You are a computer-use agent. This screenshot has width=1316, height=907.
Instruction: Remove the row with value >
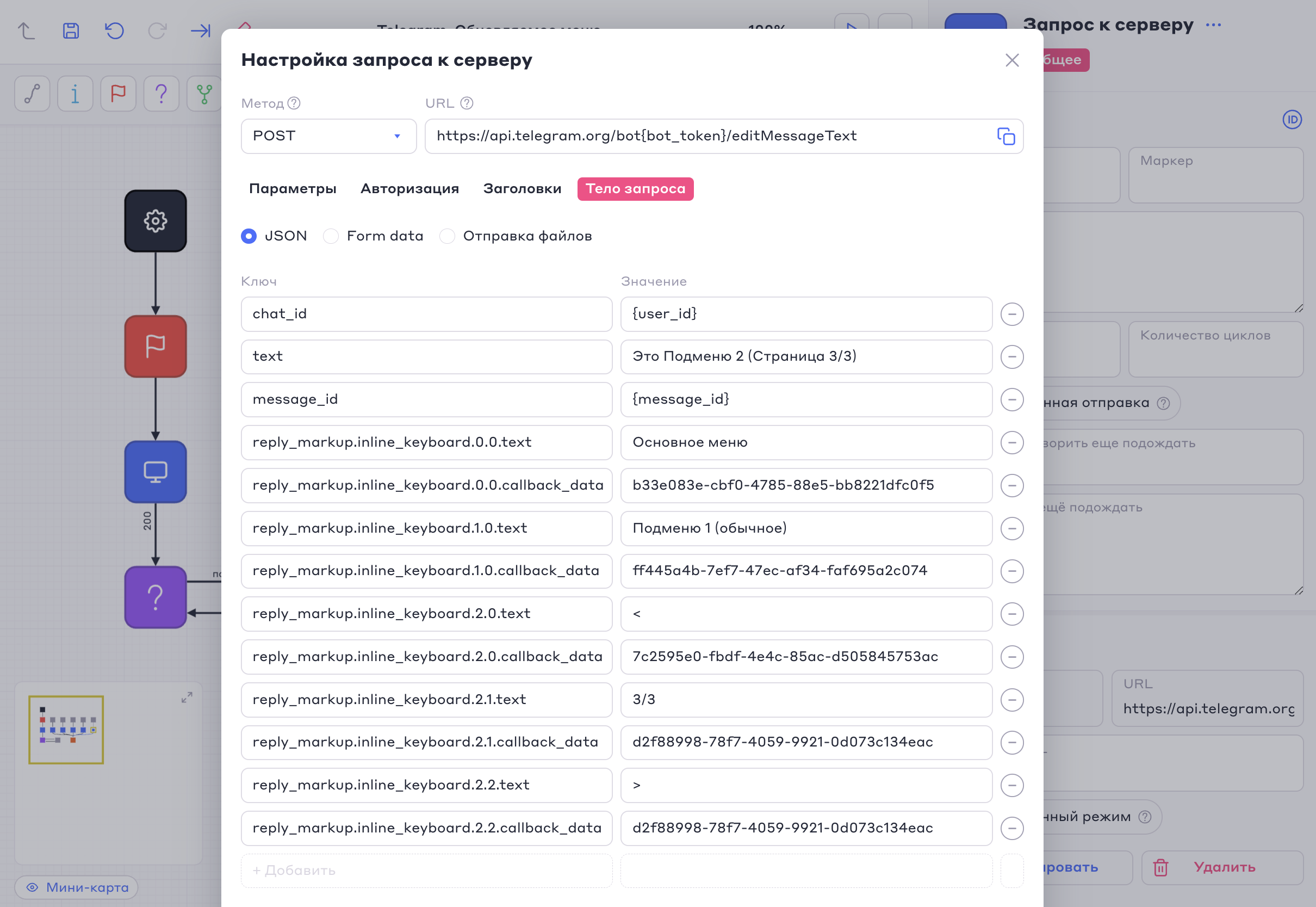click(x=1011, y=785)
